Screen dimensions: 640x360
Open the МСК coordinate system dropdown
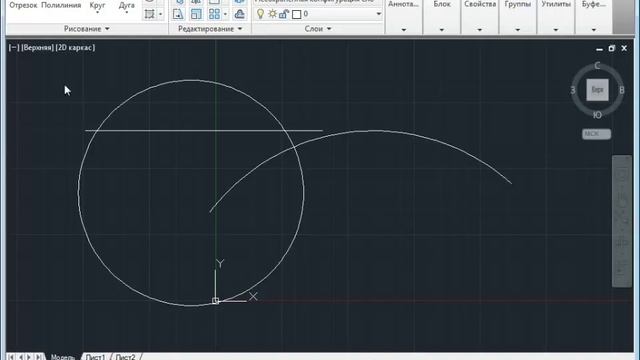[596, 134]
